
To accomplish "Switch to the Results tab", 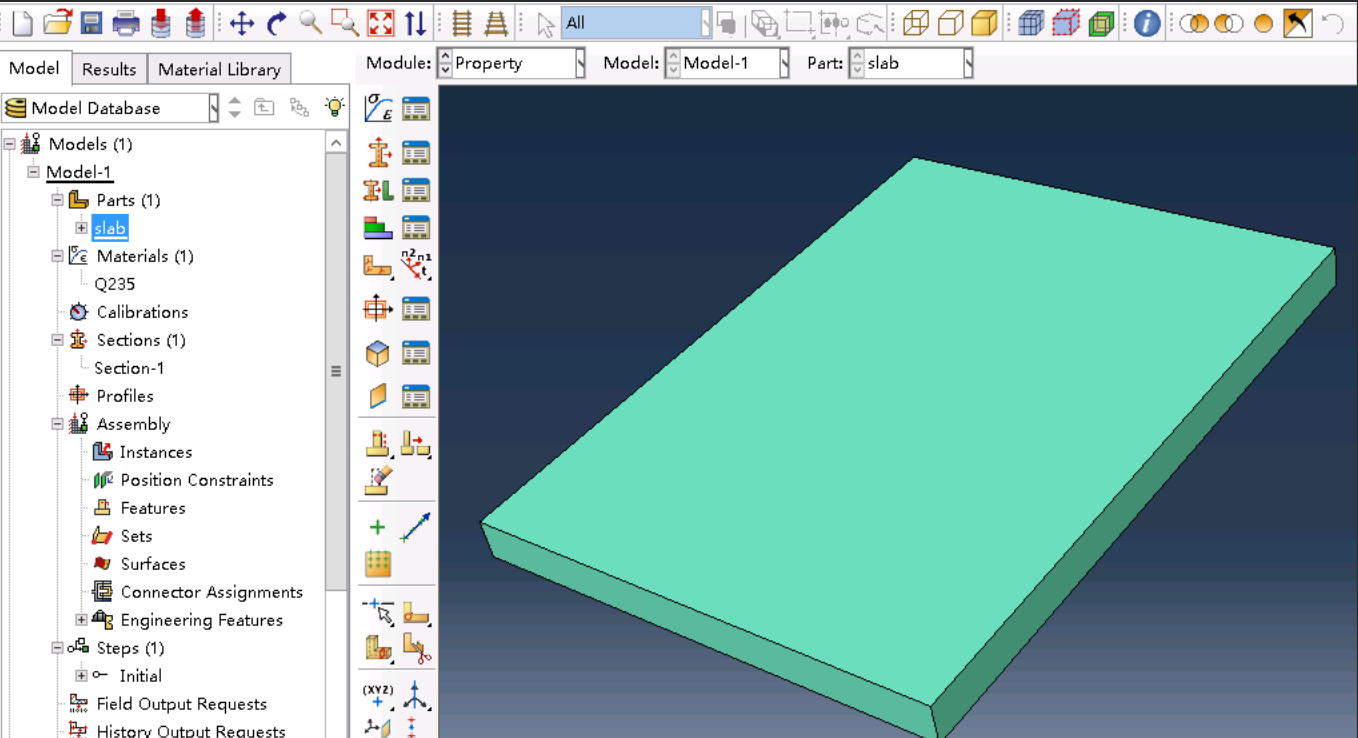I will click(109, 69).
